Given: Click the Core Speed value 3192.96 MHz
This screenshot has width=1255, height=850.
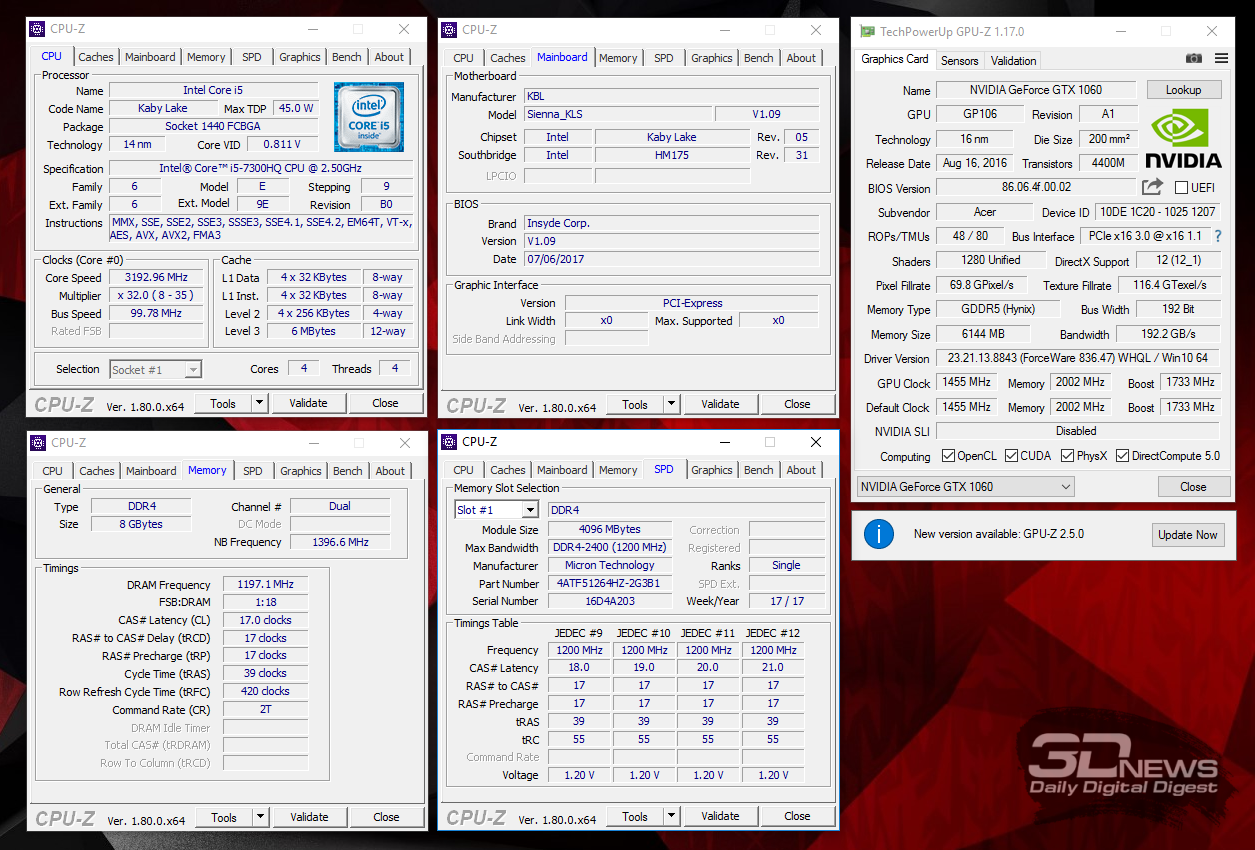Looking at the screenshot, I should [x=156, y=278].
